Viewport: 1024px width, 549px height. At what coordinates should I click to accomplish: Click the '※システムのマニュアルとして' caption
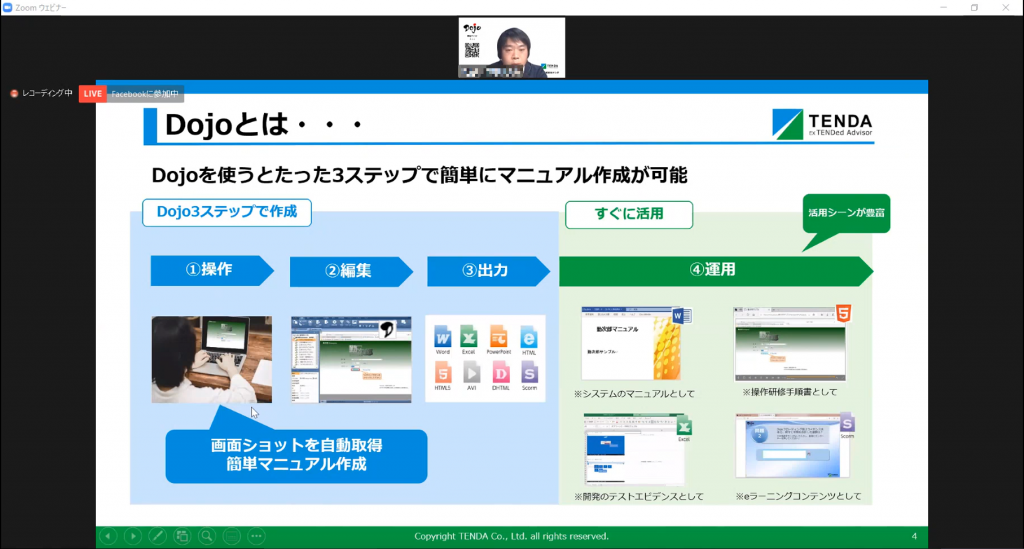pyautogui.click(x=634, y=394)
